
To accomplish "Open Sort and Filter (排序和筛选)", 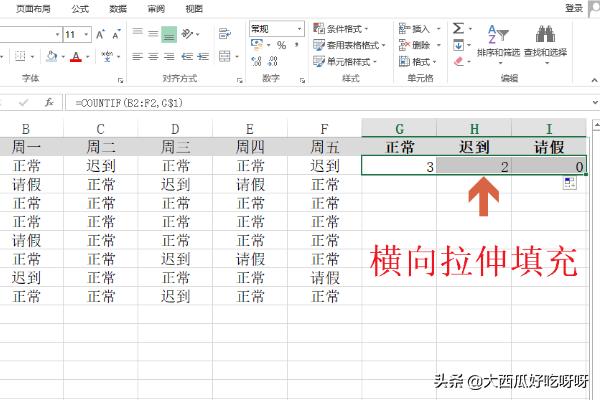I will (491, 45).
